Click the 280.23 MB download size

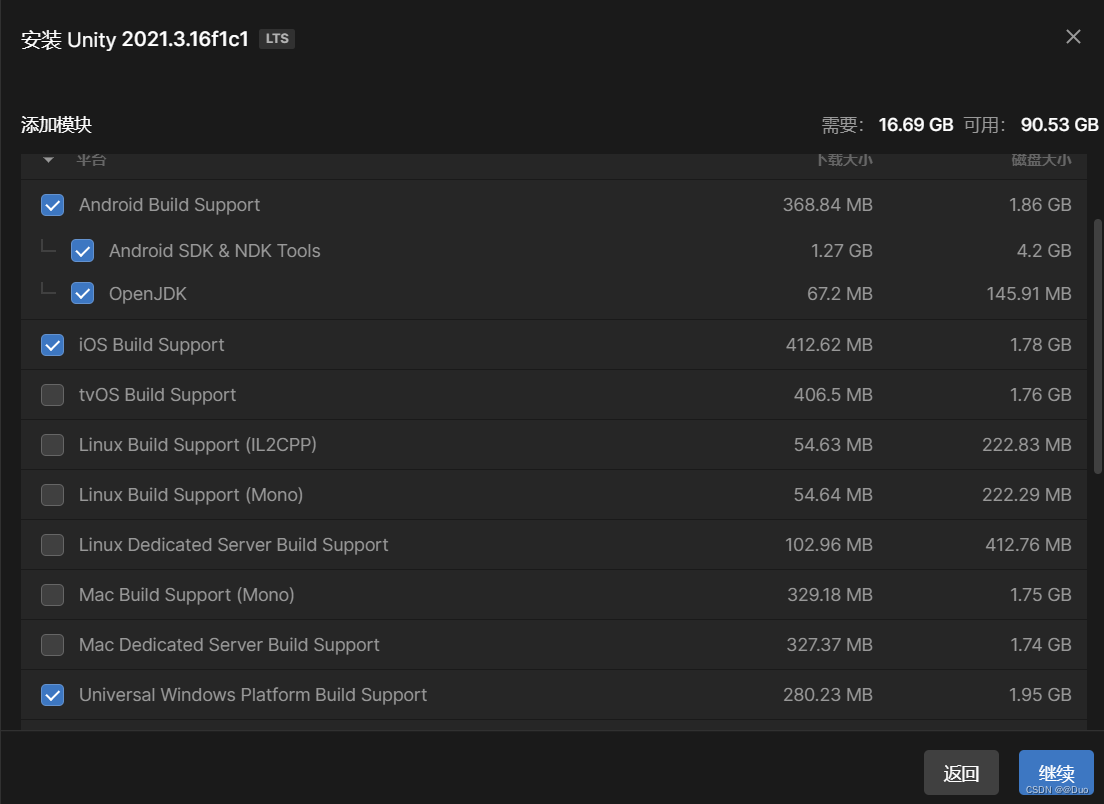coord(828,695)
